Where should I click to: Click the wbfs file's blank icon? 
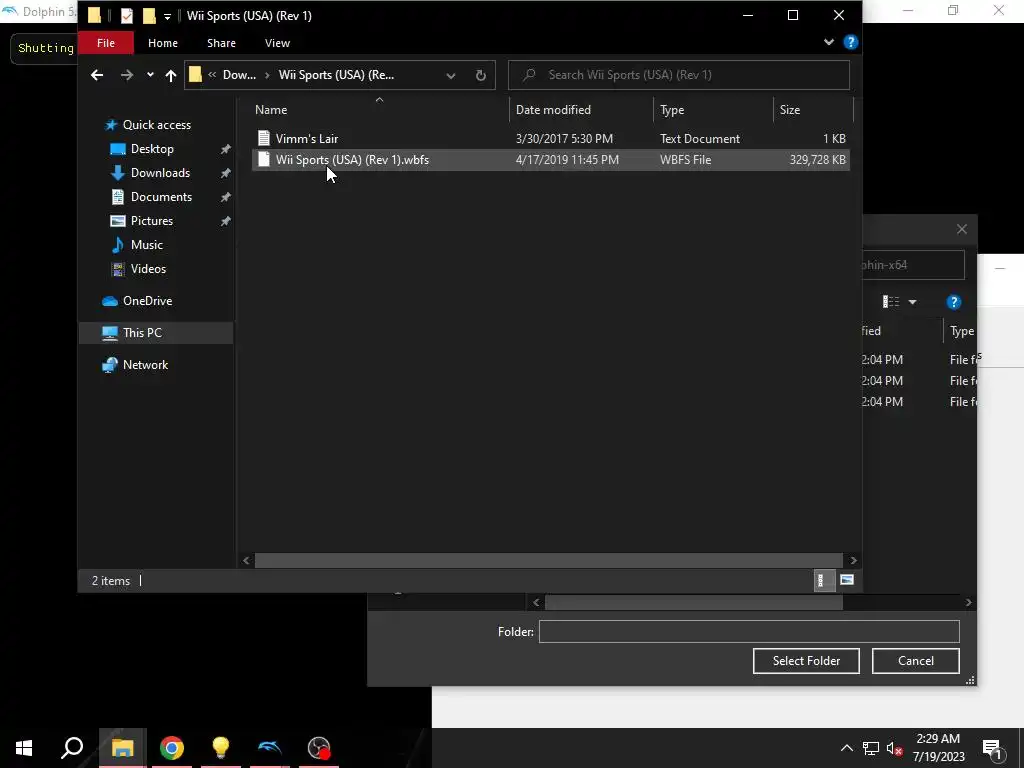264,159
